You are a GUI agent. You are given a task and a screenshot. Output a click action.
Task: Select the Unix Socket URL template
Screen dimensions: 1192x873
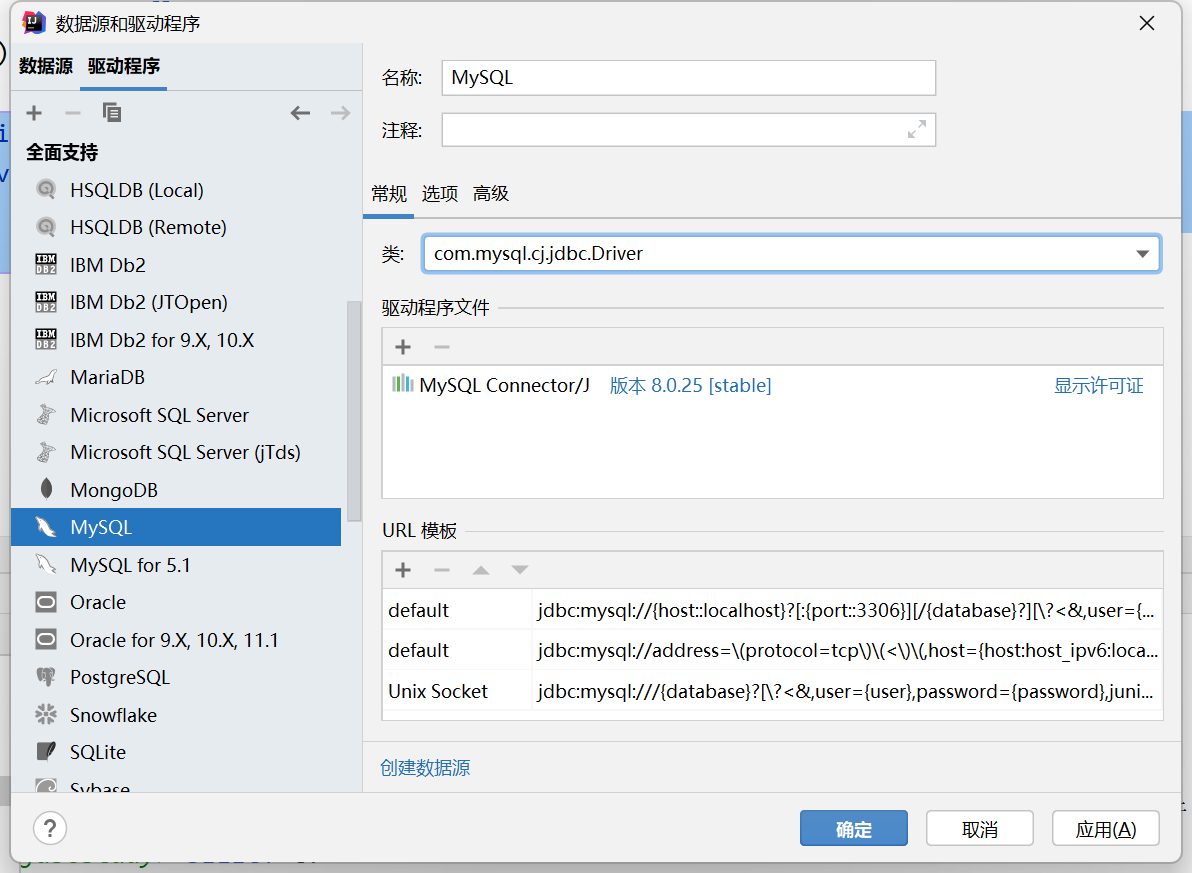(772, 691)
